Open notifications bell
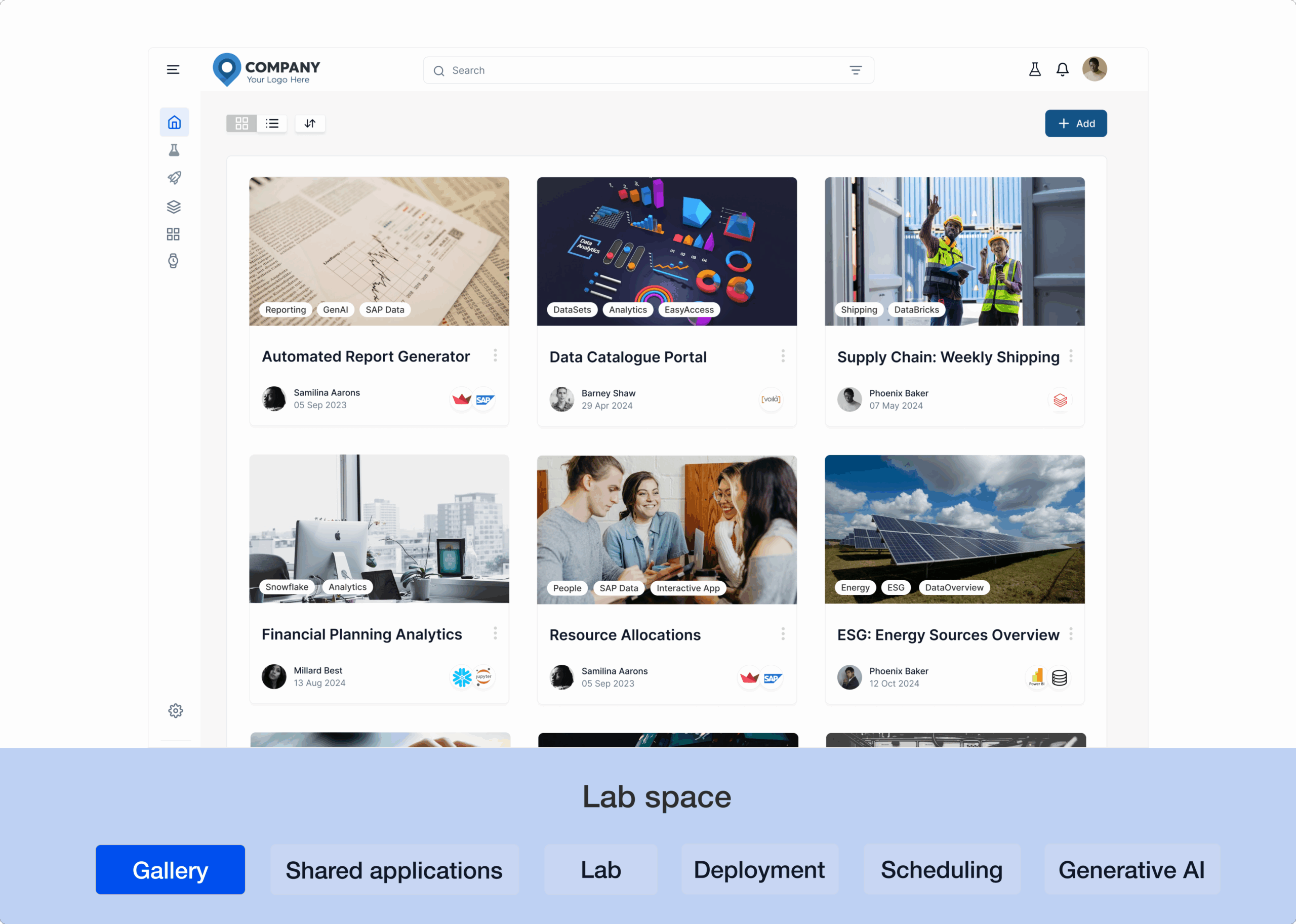This screenshot has width=1296, height=924. click(1062, 69)
